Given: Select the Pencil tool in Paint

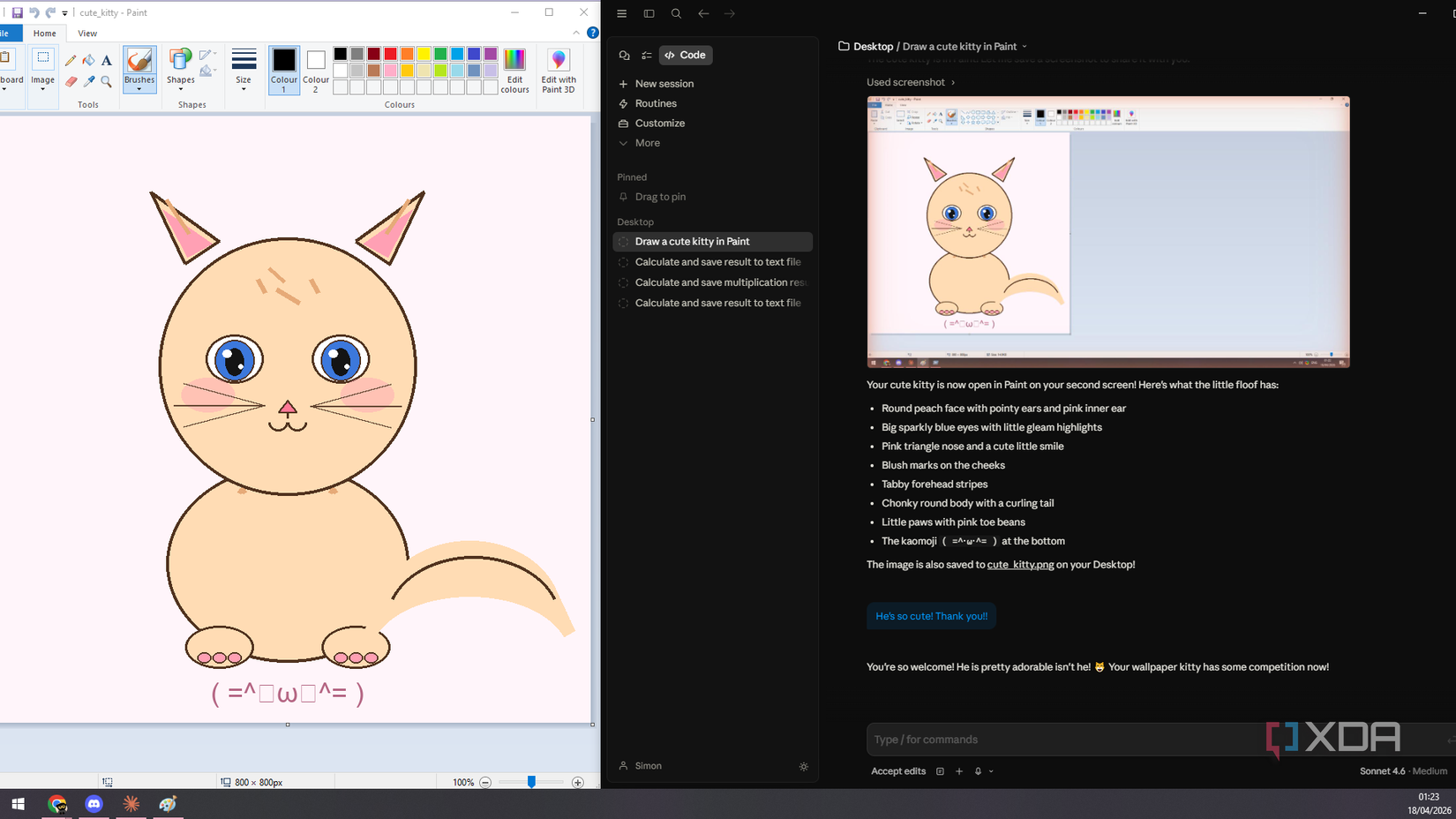Looking at the screenshot, I should 71,60.
